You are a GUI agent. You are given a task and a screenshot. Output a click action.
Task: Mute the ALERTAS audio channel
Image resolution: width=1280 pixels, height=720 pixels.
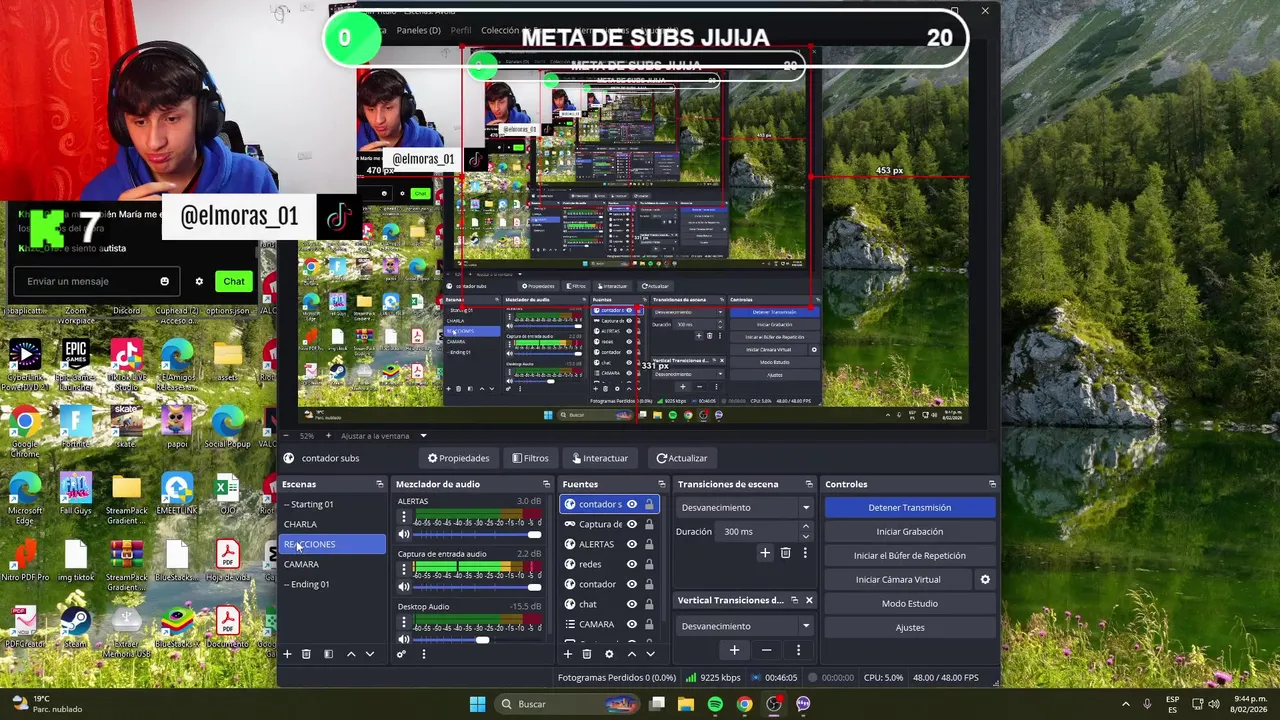(x=404, y=534)
